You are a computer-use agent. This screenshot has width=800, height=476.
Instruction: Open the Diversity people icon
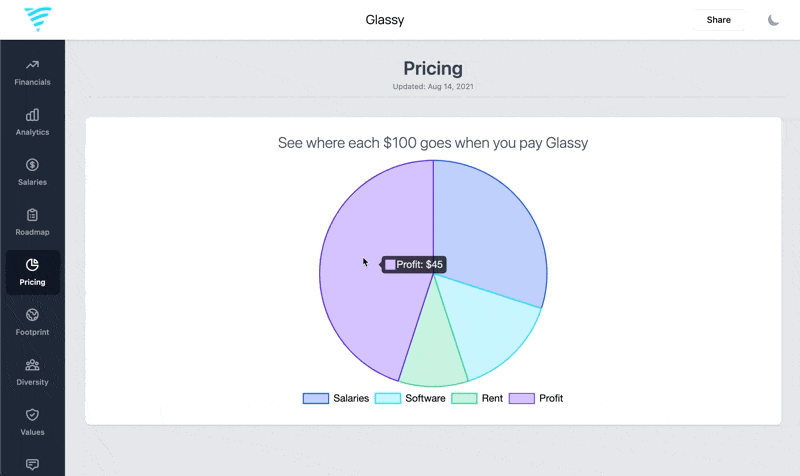coord(32,365)
